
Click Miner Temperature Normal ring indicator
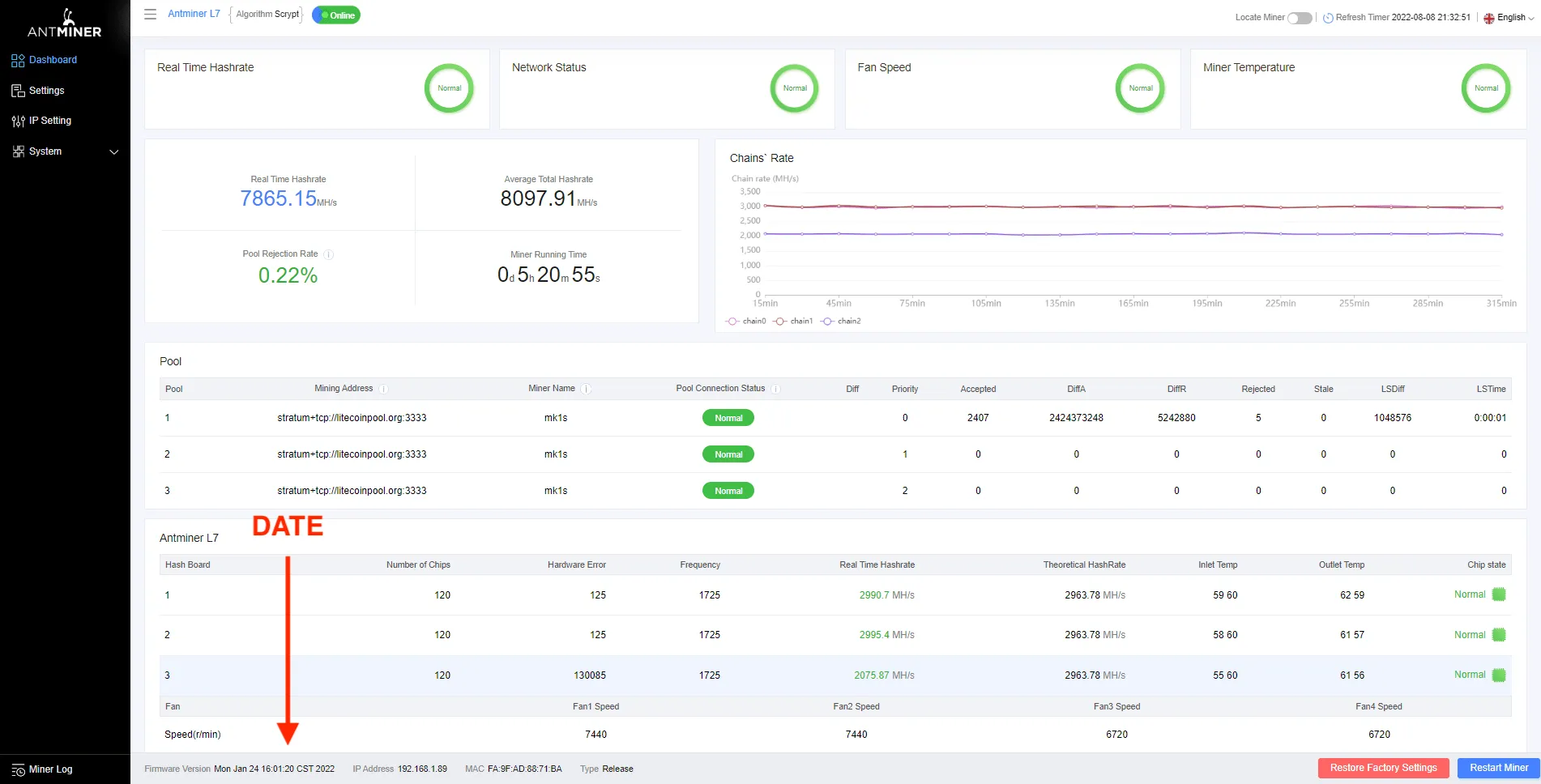[1486, 88]
